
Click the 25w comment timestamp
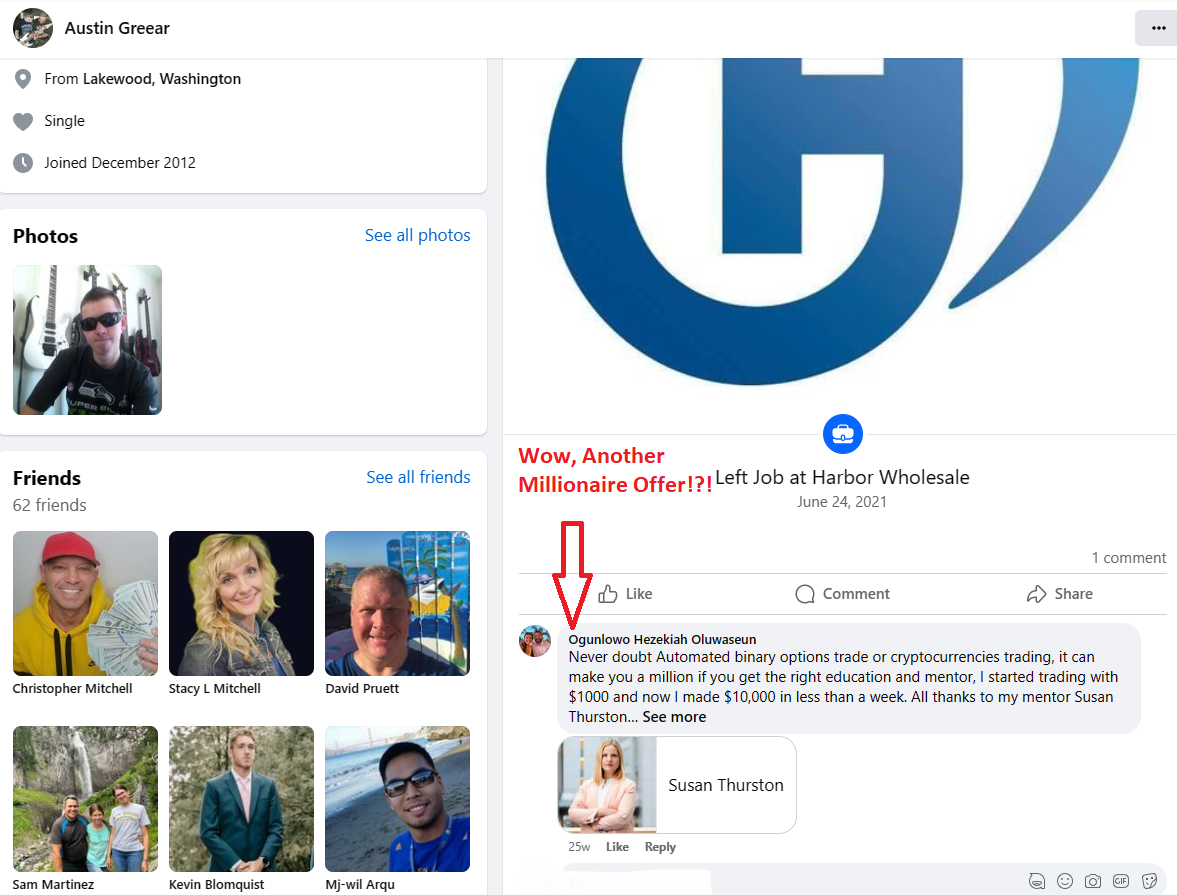[579, 847]
